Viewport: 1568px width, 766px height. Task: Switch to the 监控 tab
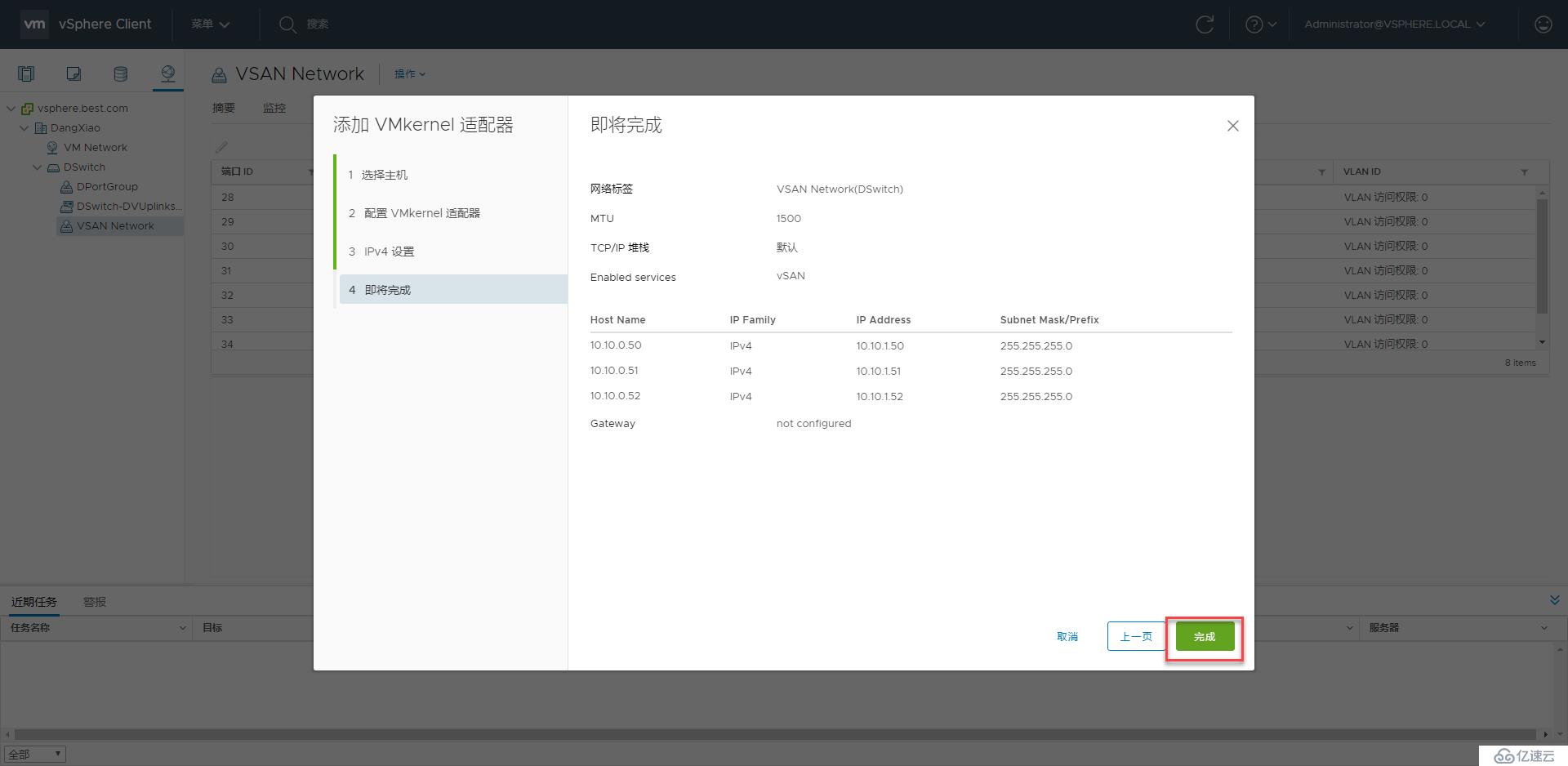(x=274, y=108)
